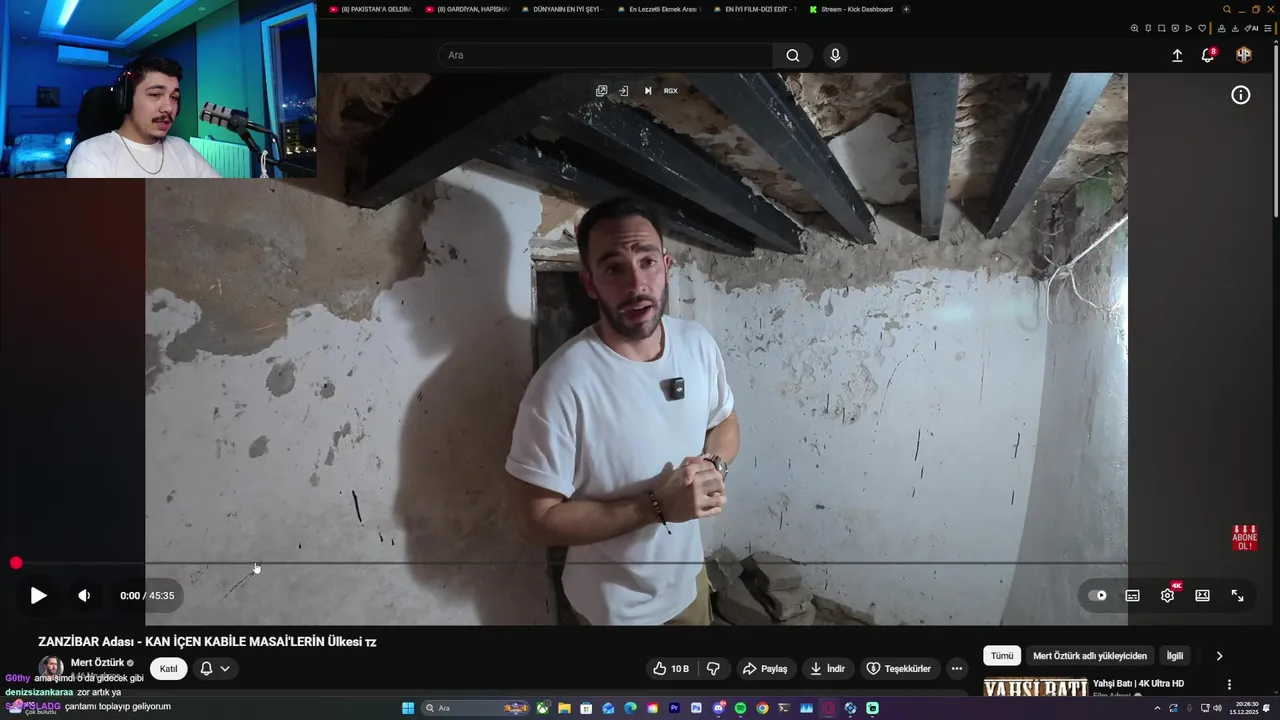Open Photoshop from the taskbar

(696, 708)
